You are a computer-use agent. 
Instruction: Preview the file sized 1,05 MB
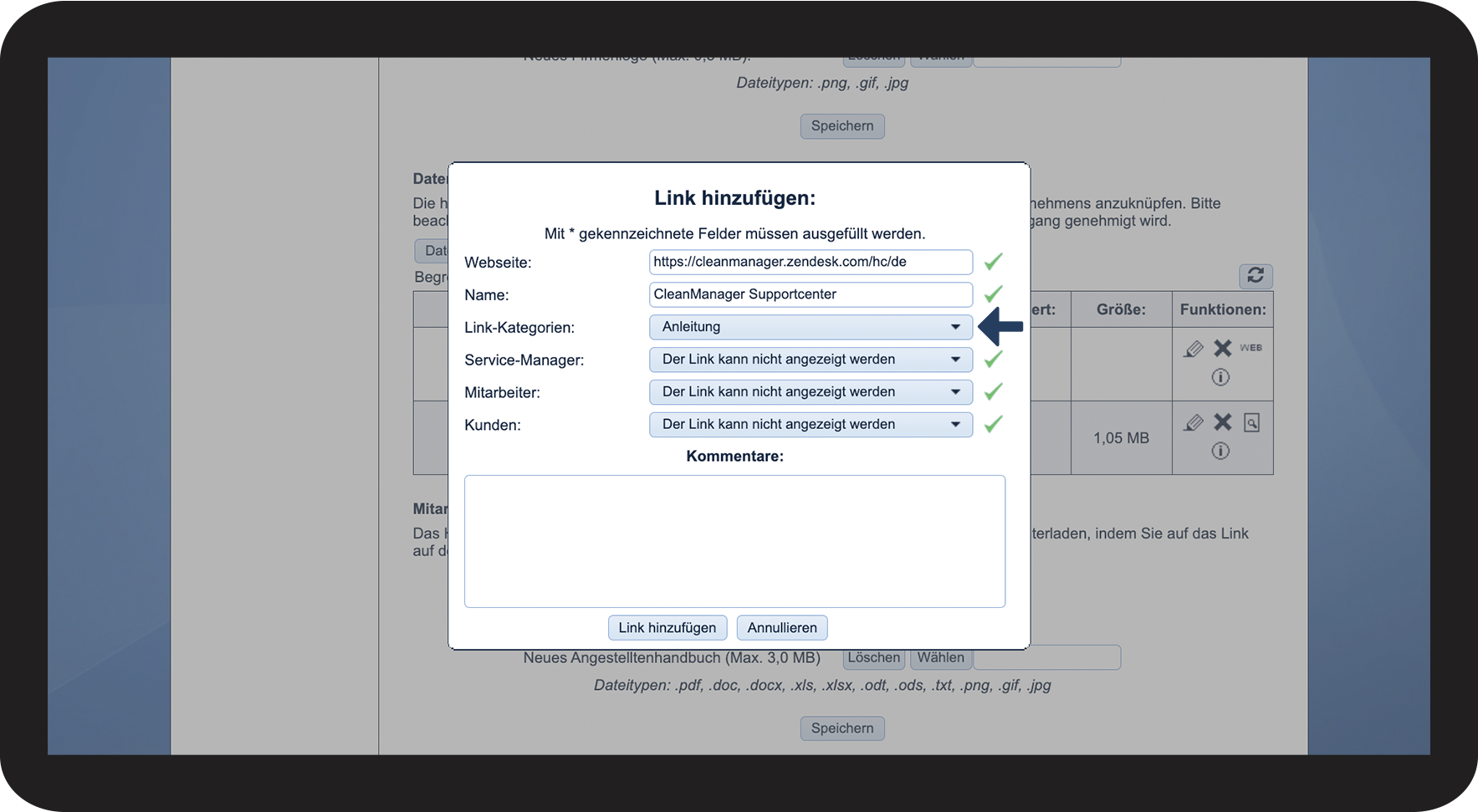click(x=1251, y=422)
